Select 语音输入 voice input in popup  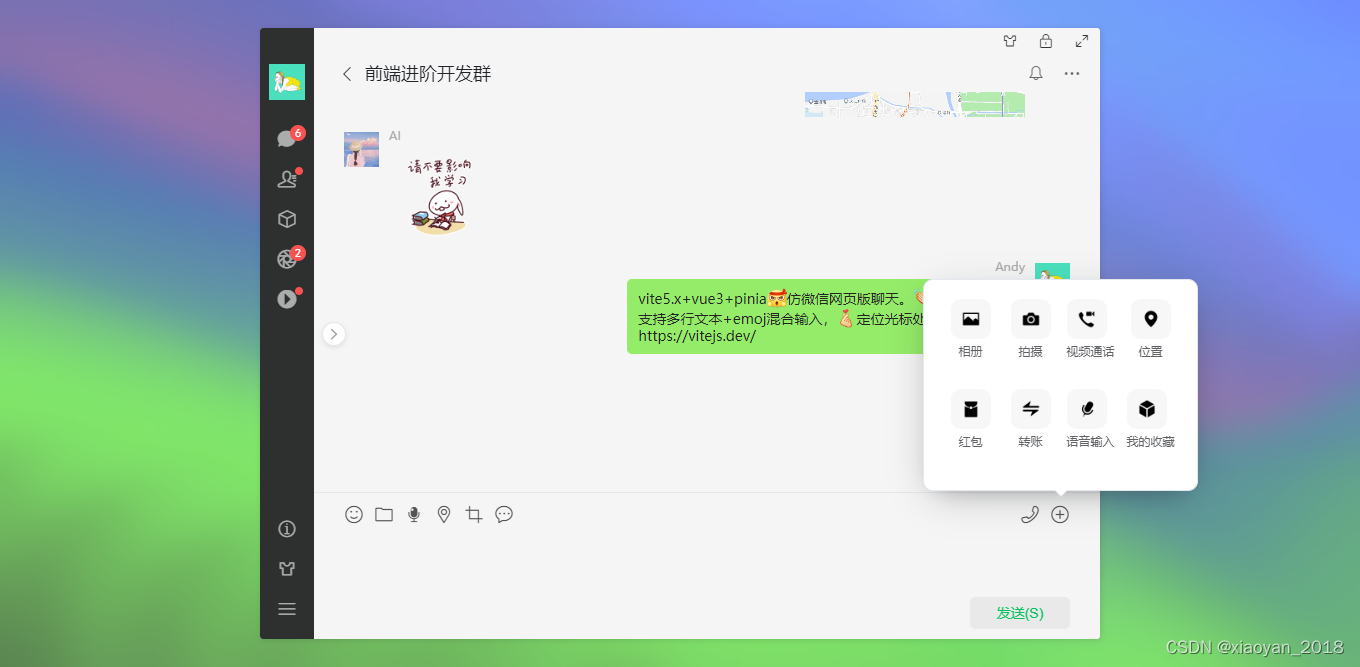pos(1090,420)
